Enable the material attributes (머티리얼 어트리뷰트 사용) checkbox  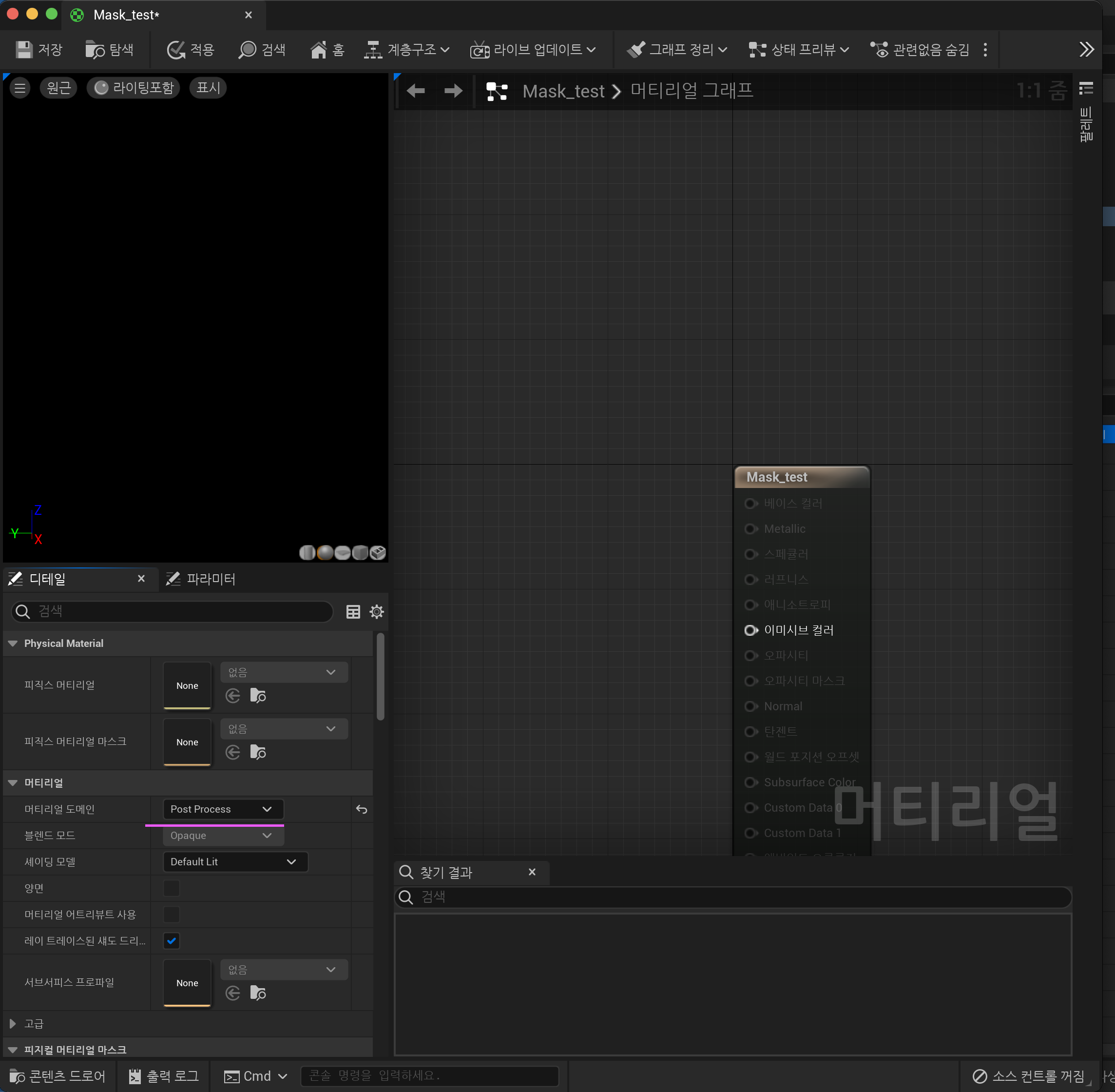(x=172, y=914)
